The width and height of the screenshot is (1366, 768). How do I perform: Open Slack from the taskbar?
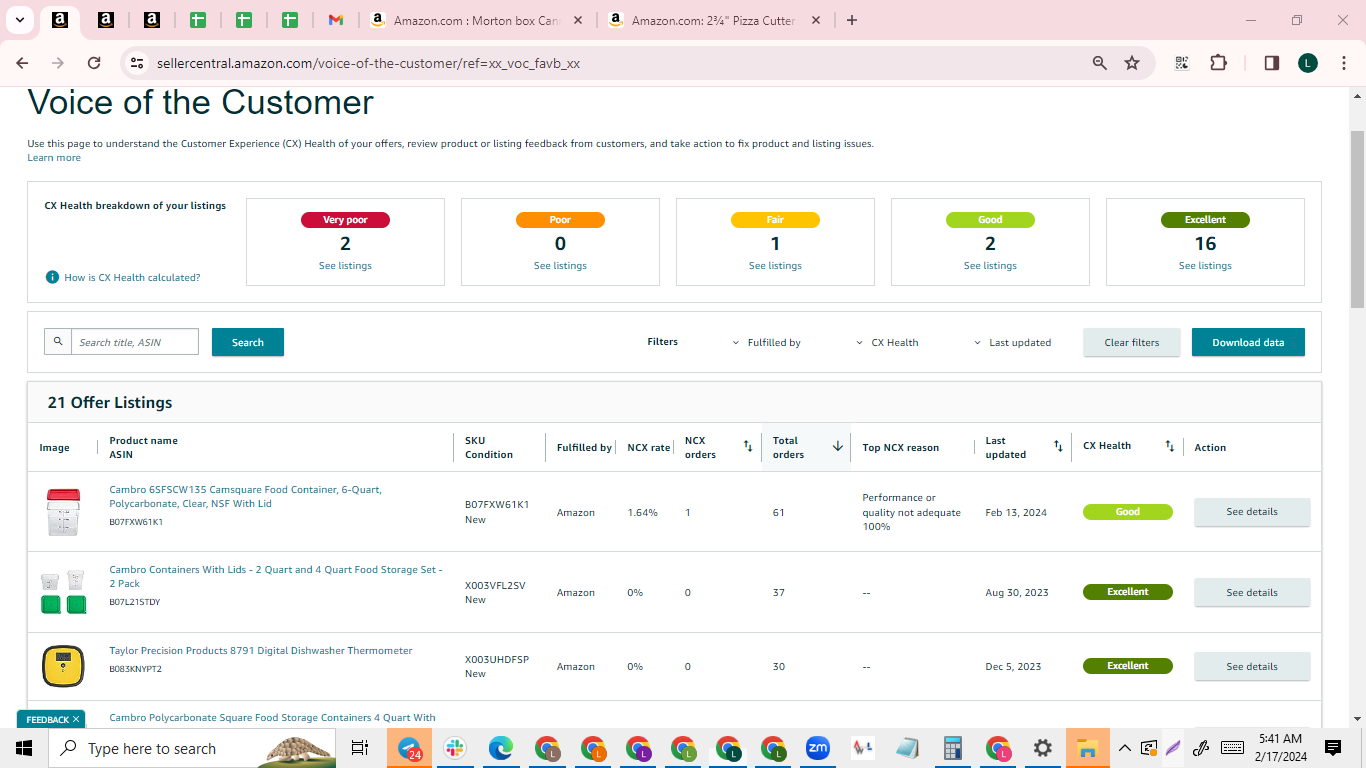pyautogui.click(x=455, y=748)
